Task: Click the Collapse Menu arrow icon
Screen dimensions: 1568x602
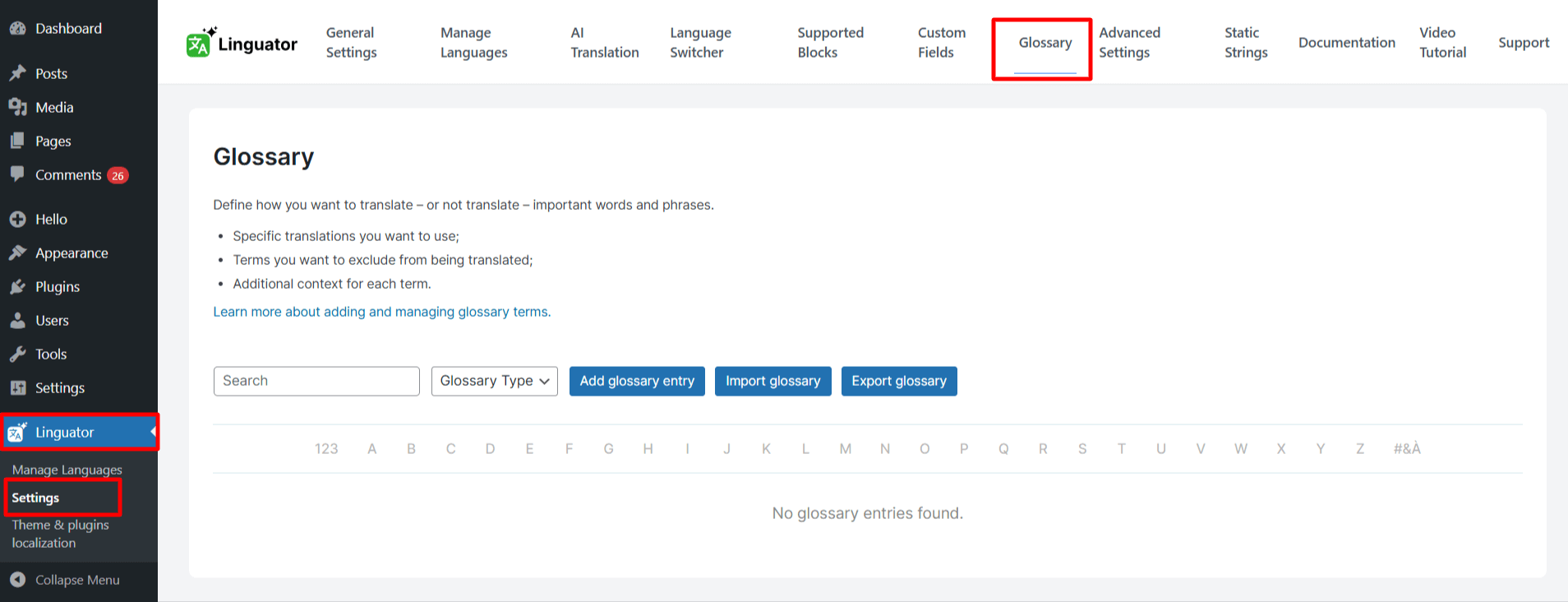Action: [17, 580]
